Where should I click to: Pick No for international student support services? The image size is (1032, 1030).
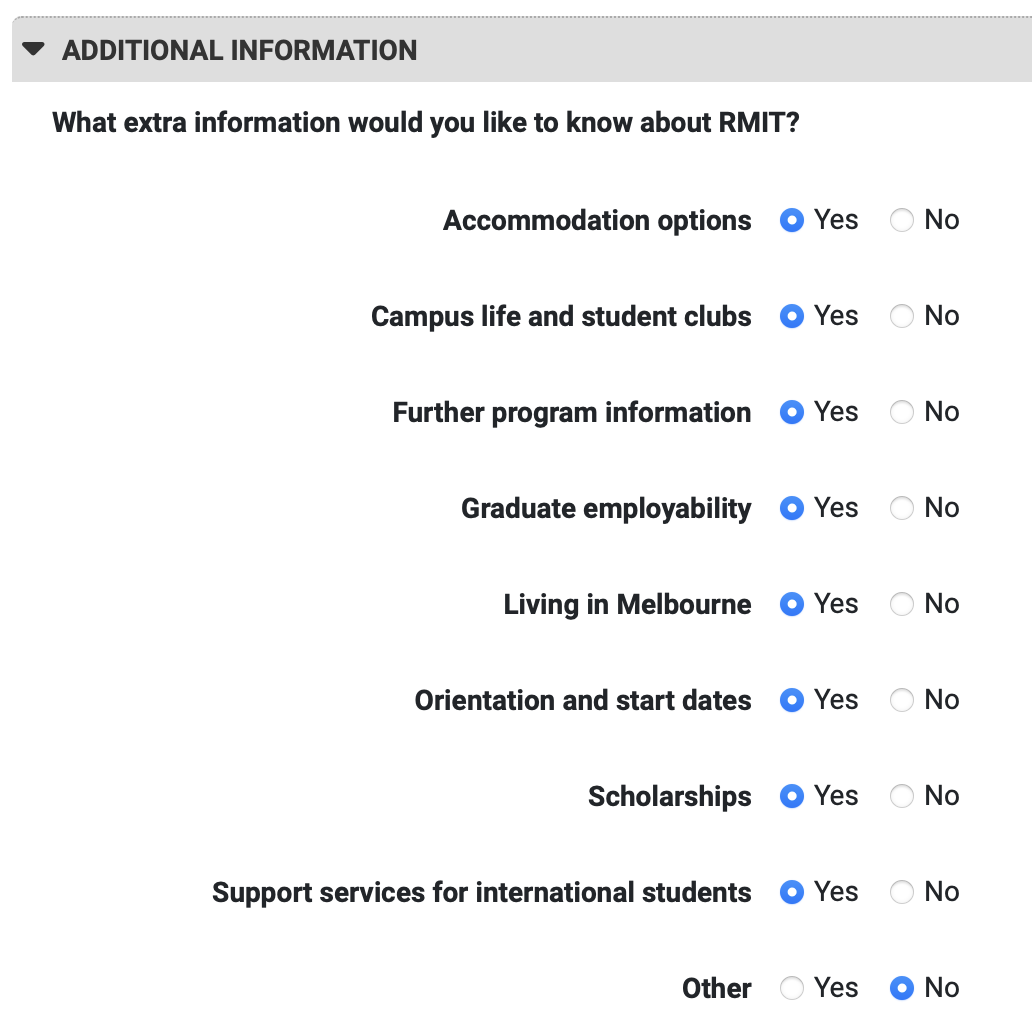pyautogui.click(x=902, y=892)
